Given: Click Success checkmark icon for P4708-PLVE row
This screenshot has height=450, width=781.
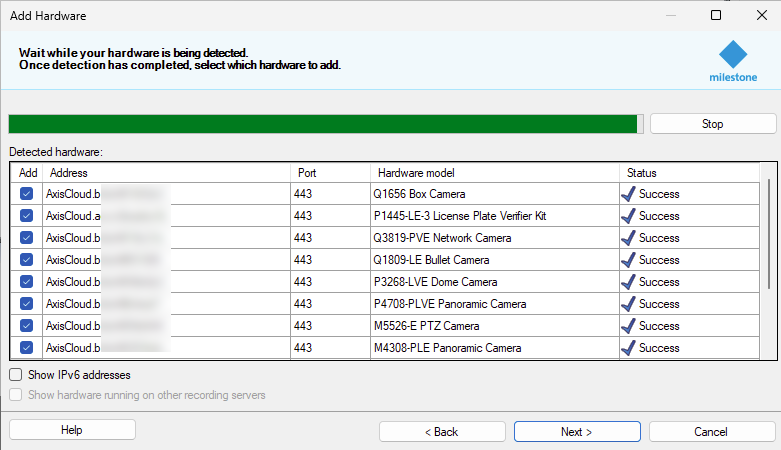Looking at the screenshot, I should click(x=629, y=303).
